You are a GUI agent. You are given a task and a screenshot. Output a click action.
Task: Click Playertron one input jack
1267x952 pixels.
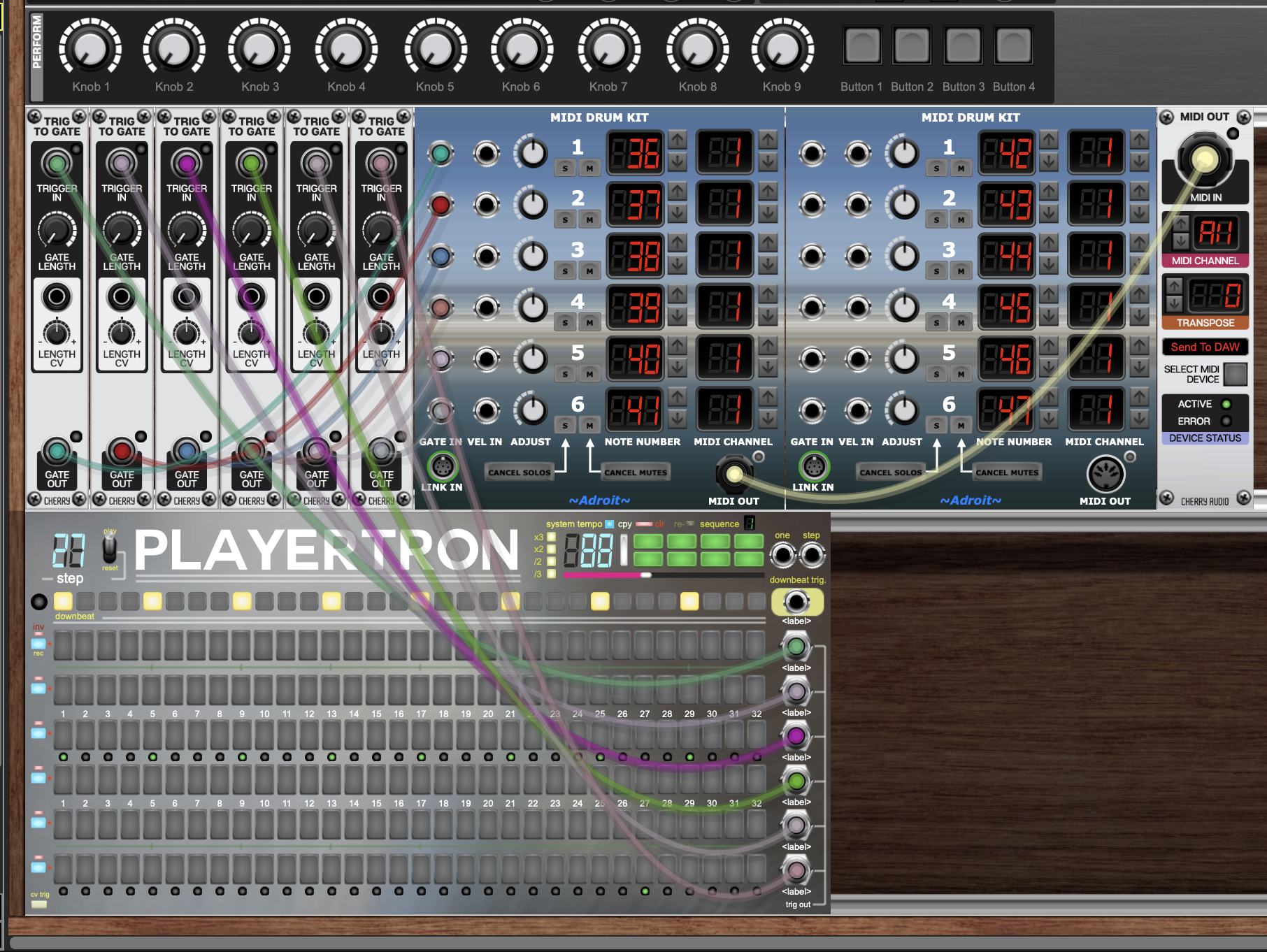[x=783, y=556]
